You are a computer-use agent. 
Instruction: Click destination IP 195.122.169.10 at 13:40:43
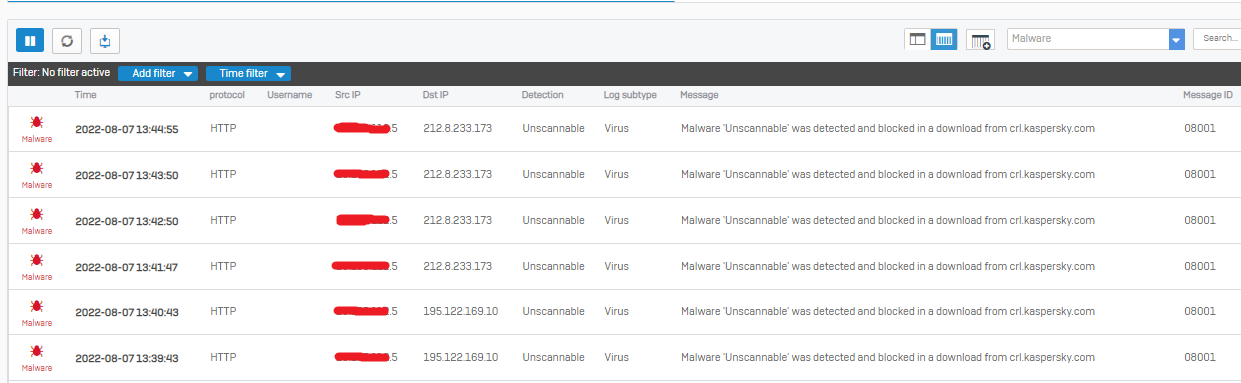(460, 312)
